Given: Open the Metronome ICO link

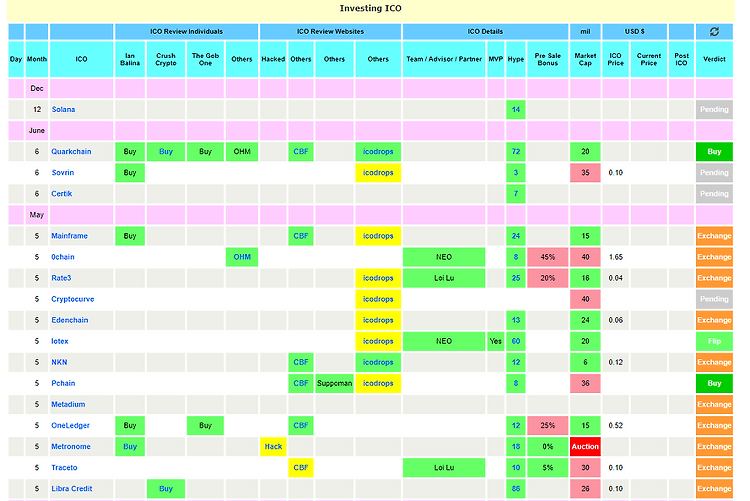Looking at the screenshot, I should pyautogui.click(x=71, y=446).
